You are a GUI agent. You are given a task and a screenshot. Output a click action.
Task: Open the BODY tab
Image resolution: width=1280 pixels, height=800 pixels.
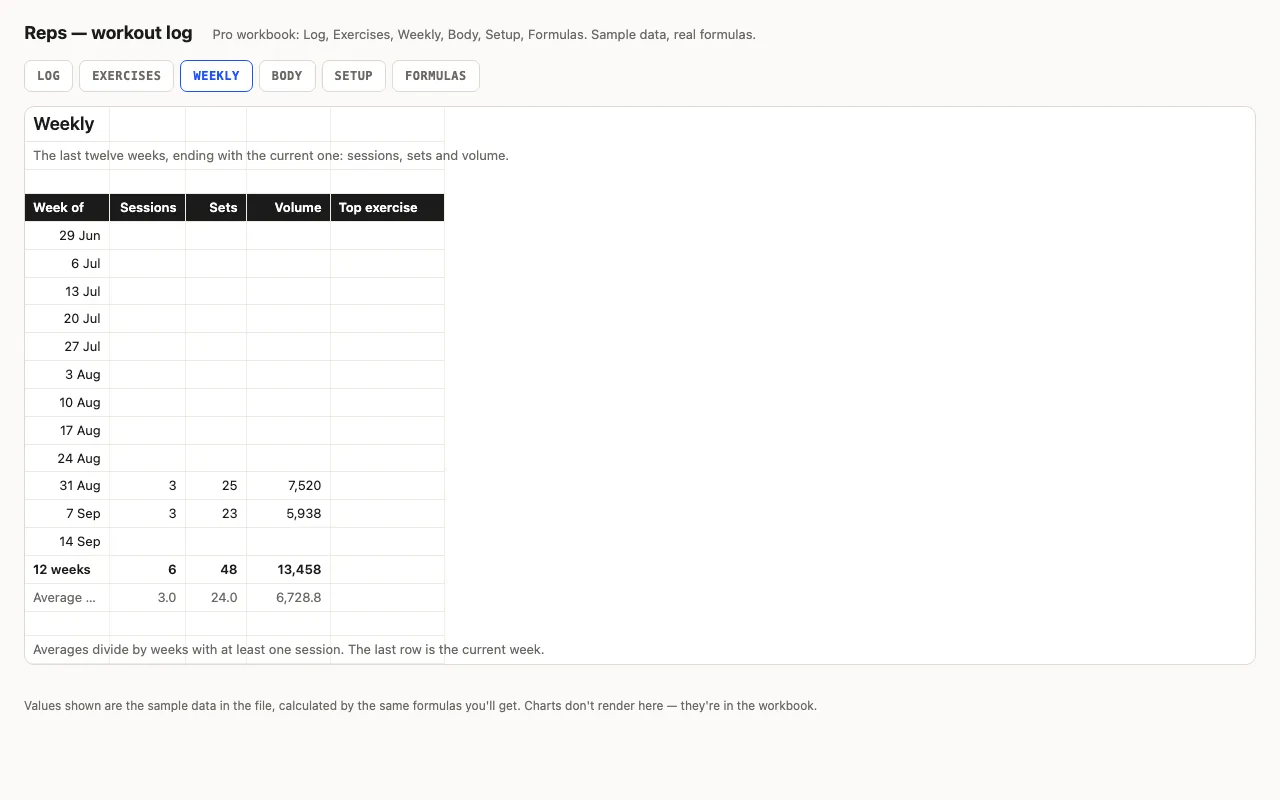pos(287,76)
